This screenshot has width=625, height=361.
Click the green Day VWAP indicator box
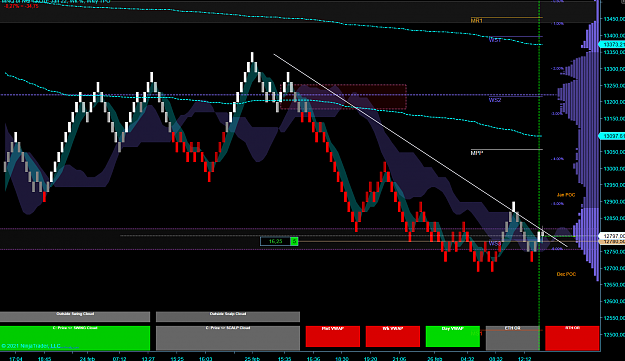452,336
